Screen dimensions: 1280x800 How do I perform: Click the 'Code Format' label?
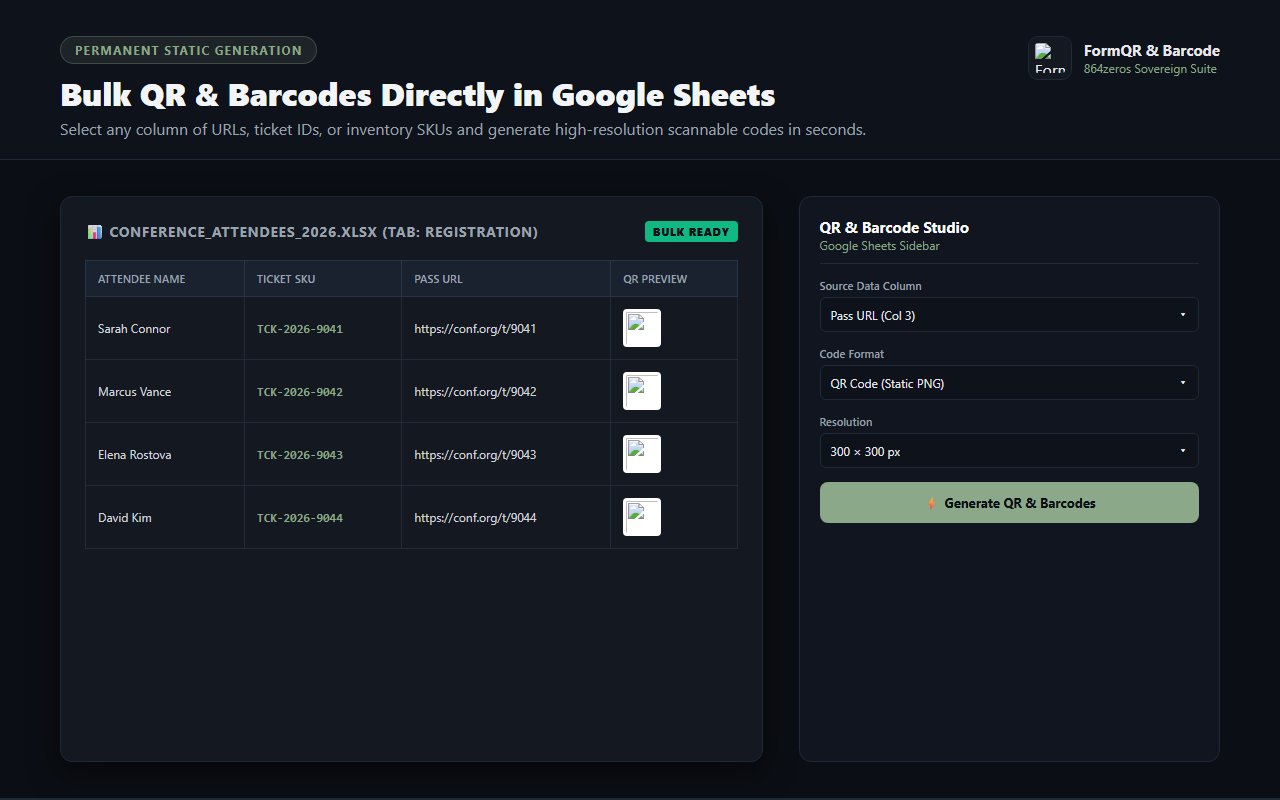point(852,354)
